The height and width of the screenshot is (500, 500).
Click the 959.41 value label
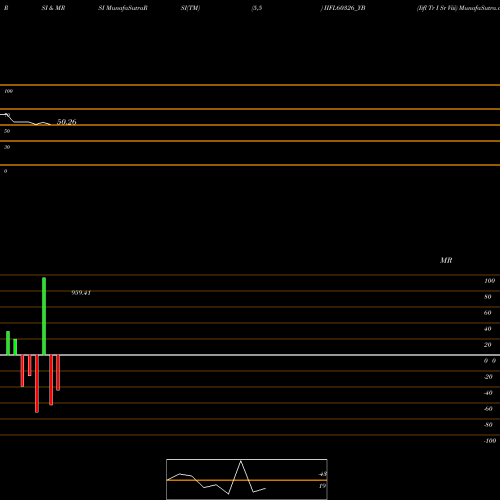(81, 293)
